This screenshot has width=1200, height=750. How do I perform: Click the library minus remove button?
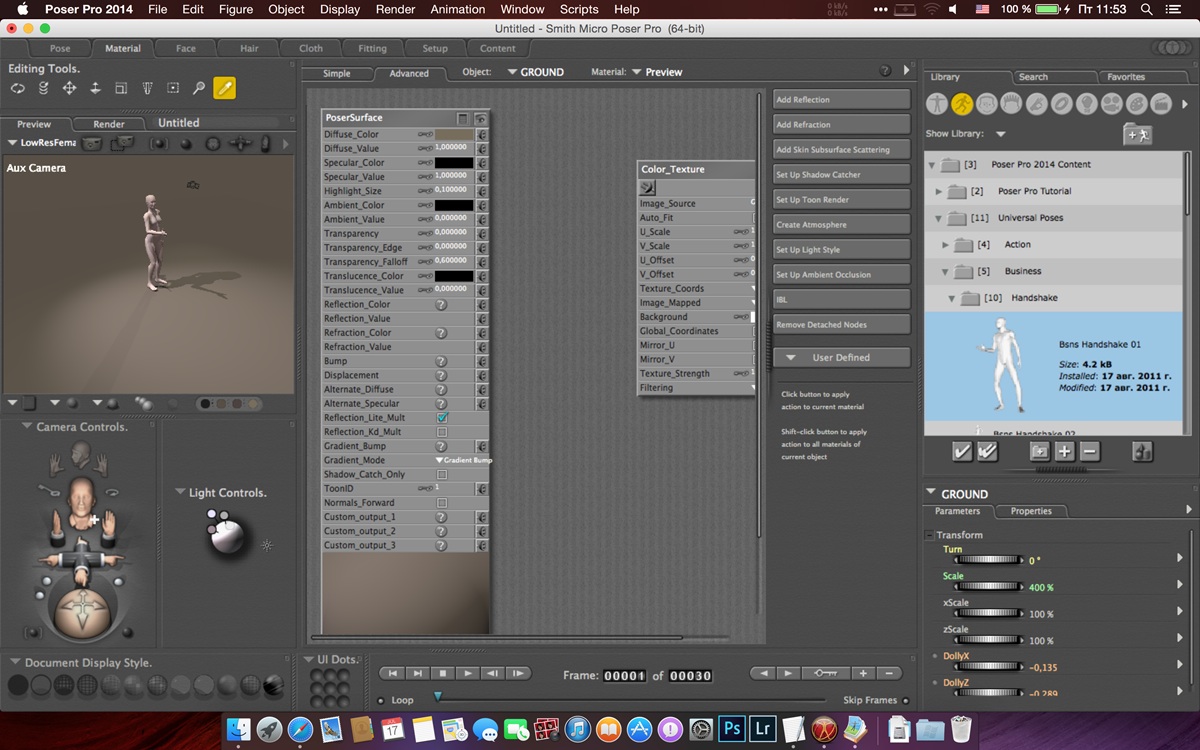[1090, 452]
